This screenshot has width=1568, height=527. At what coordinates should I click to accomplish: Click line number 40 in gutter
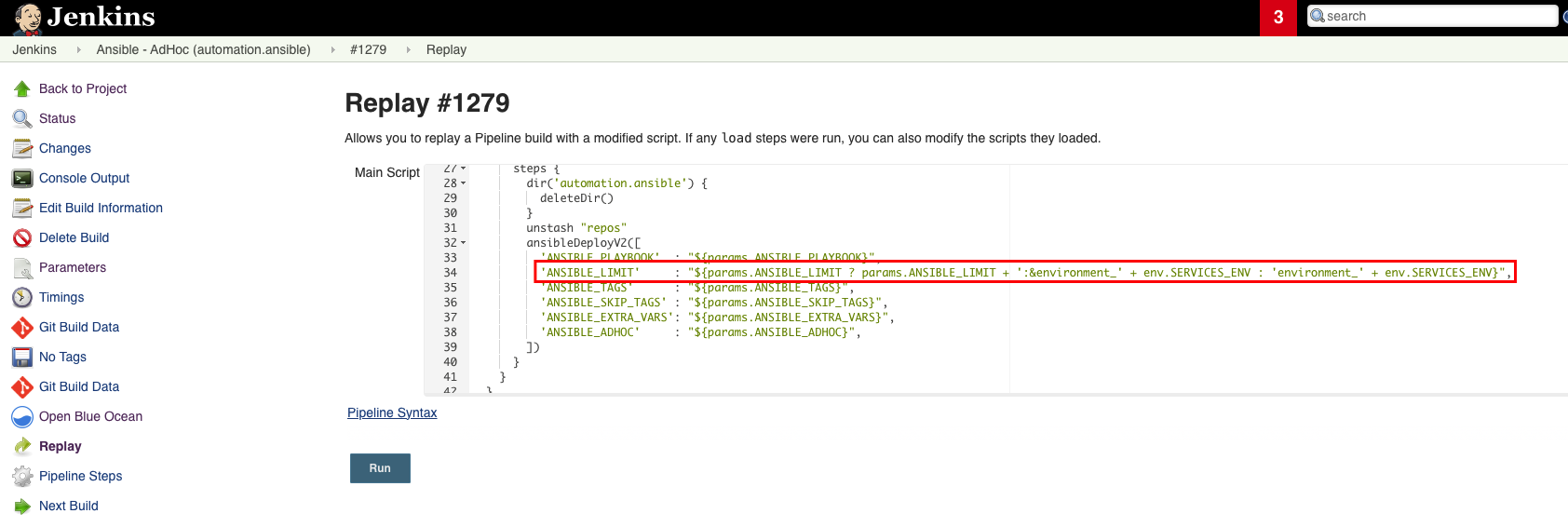click(x=450, y=362)
